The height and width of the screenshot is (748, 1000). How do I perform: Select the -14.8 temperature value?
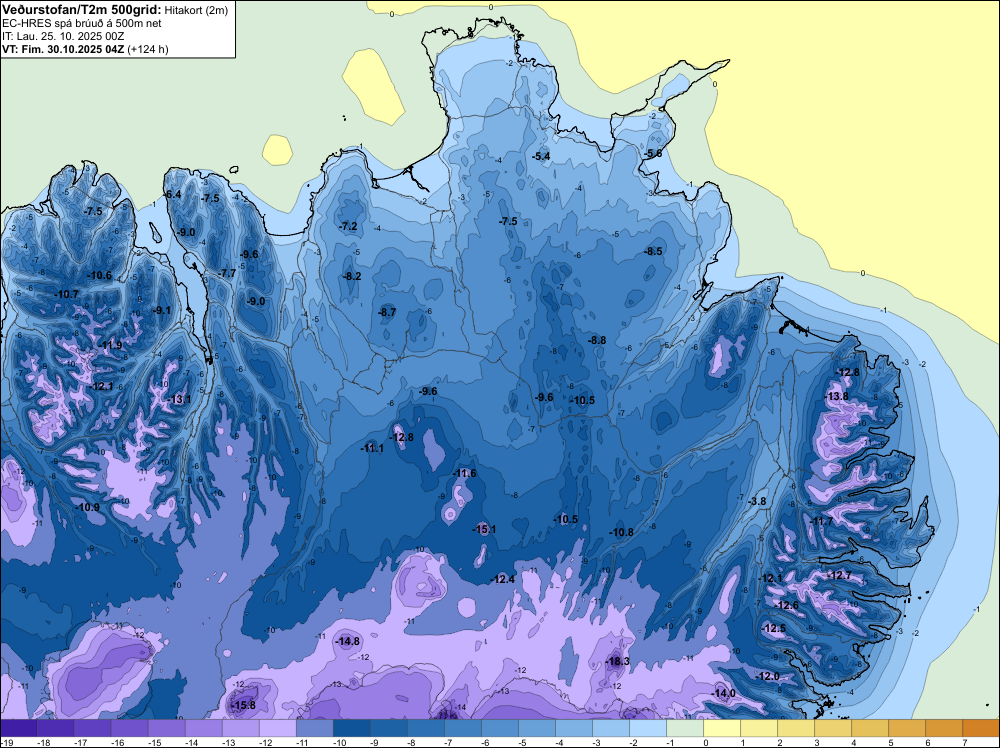(348, 641)
